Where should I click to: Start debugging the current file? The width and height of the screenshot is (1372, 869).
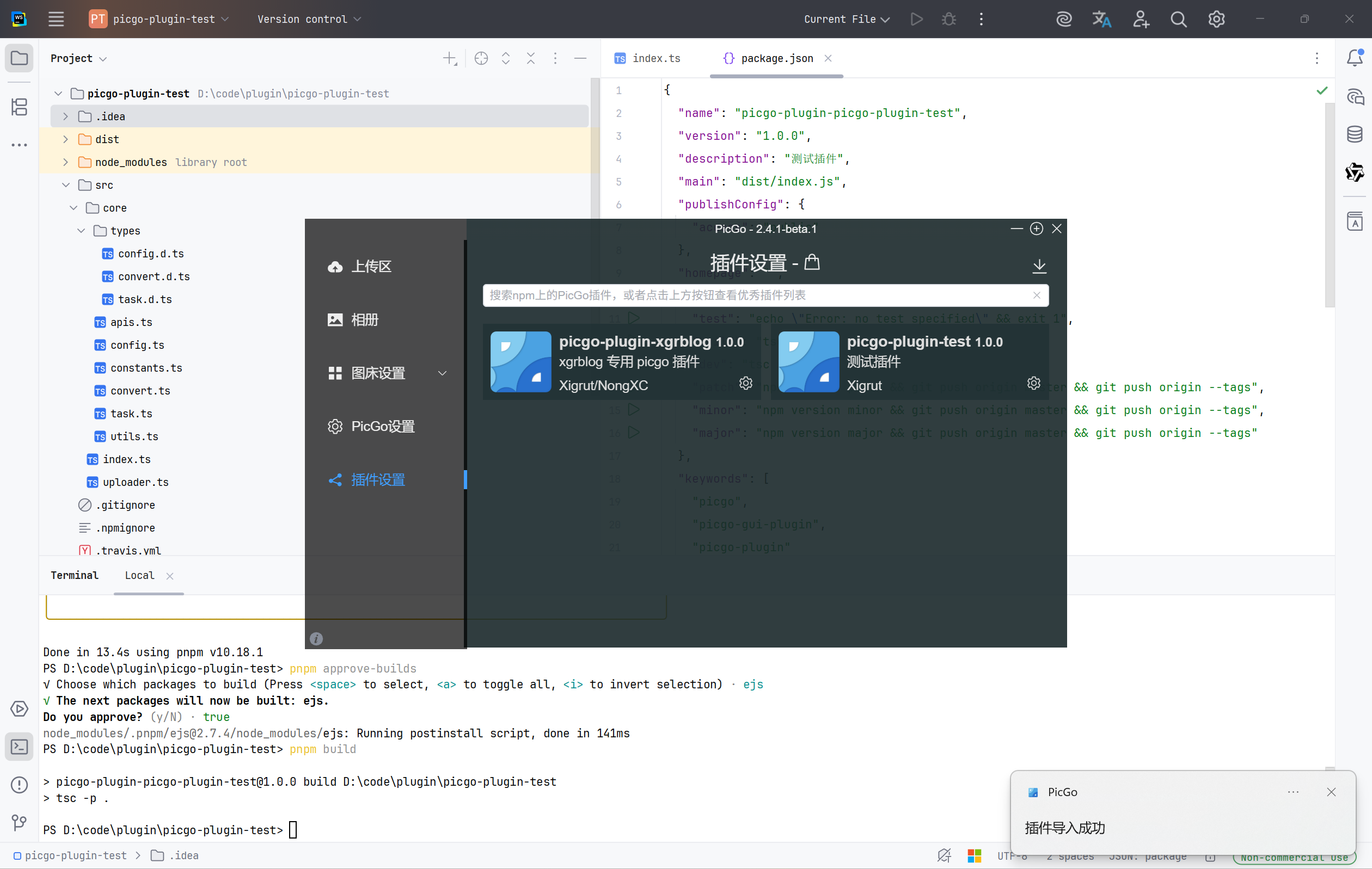coord(948,19)
